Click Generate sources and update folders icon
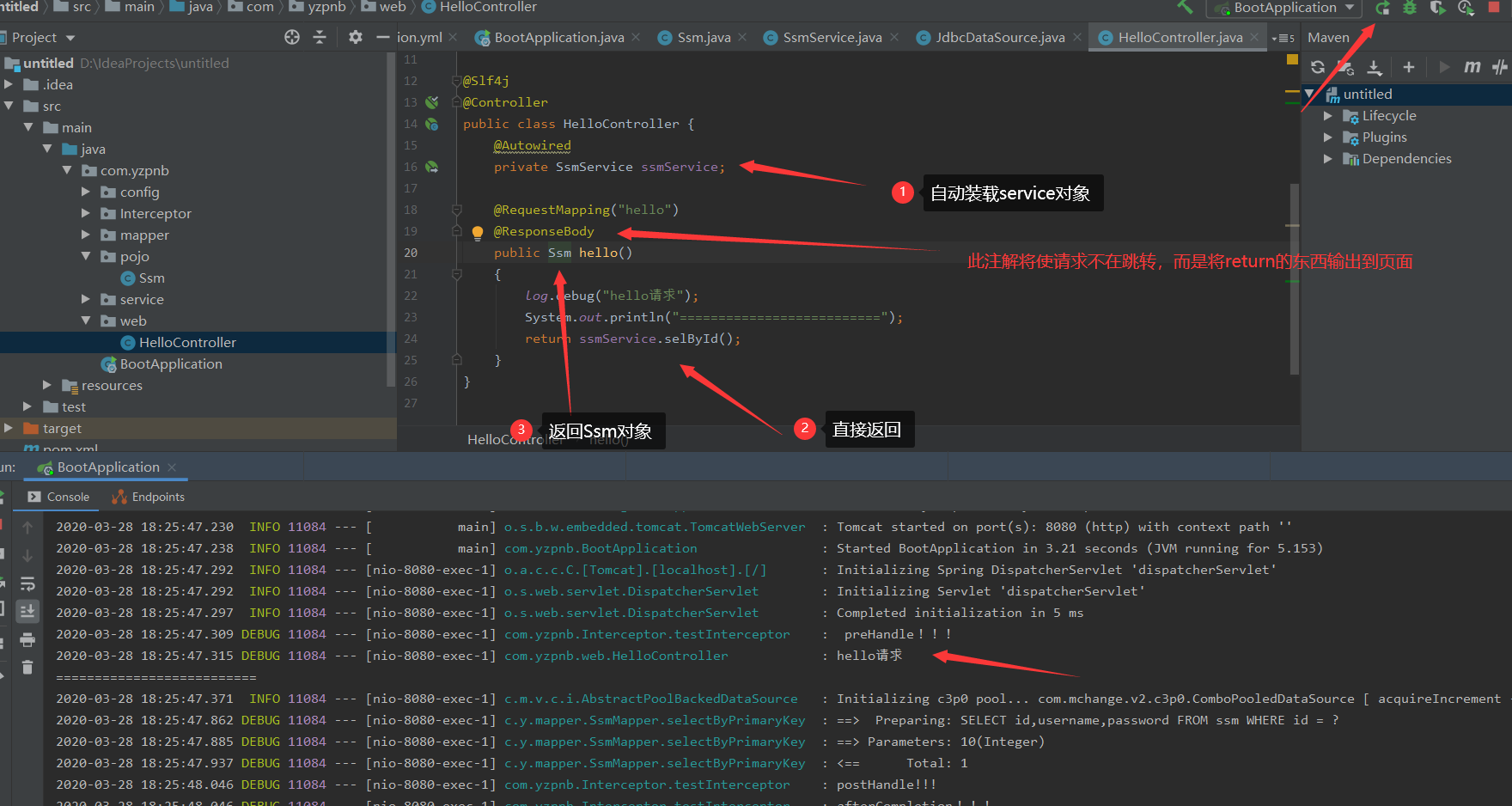Screen dimensions: 1512x806 coord(1346,67)
